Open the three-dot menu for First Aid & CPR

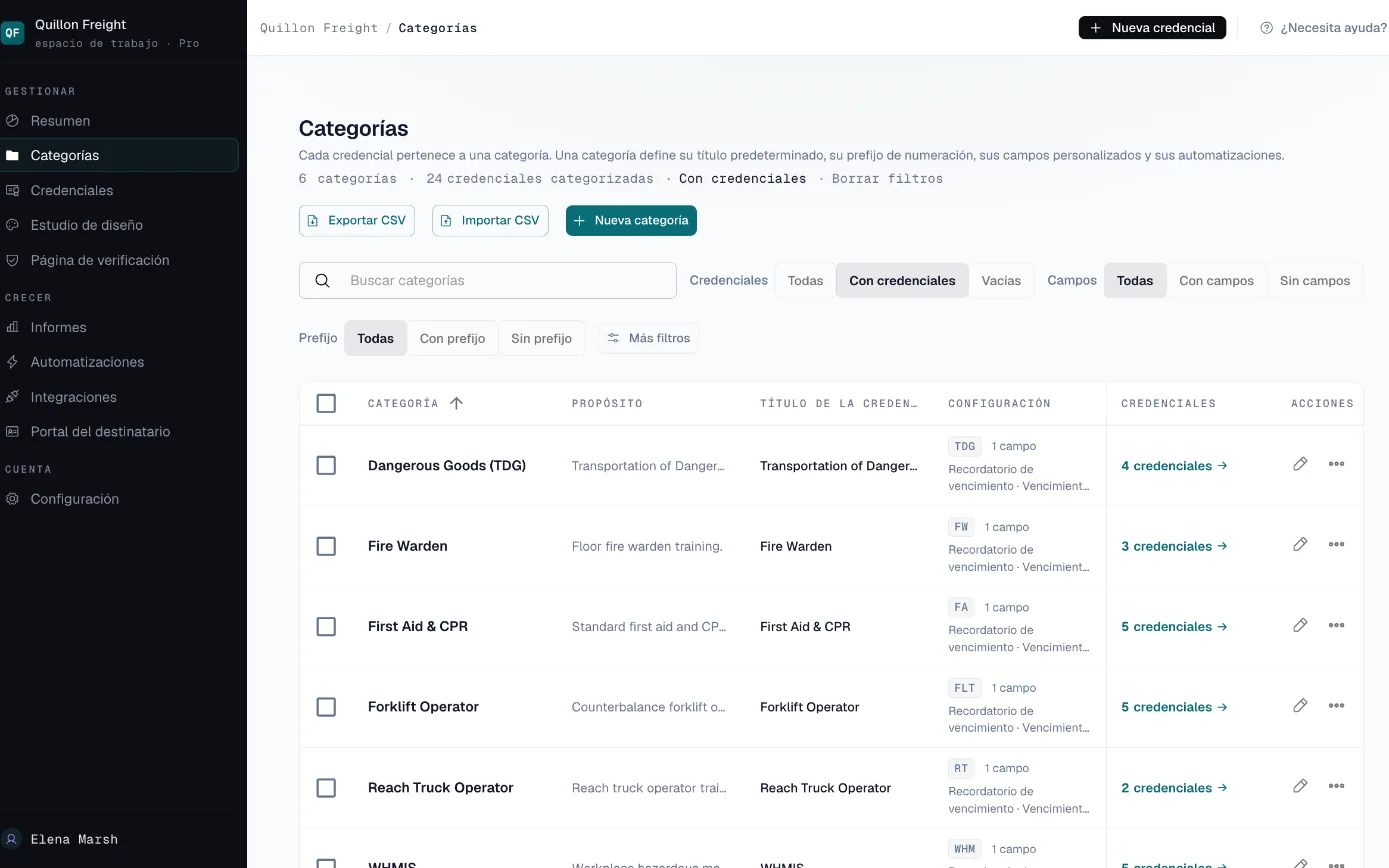[1336, 625]
